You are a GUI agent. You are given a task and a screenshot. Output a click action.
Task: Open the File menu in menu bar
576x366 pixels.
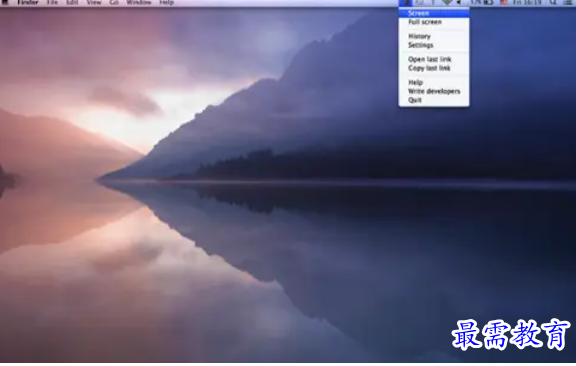pos(52,2)
